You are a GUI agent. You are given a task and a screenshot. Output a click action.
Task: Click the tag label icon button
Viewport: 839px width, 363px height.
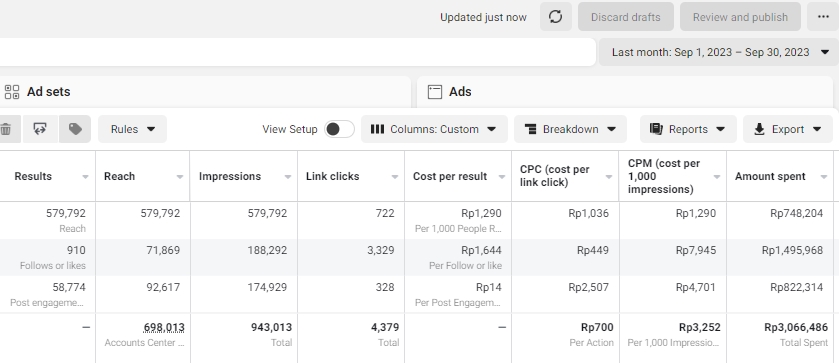pyautogui.click(x=75, y=129)
